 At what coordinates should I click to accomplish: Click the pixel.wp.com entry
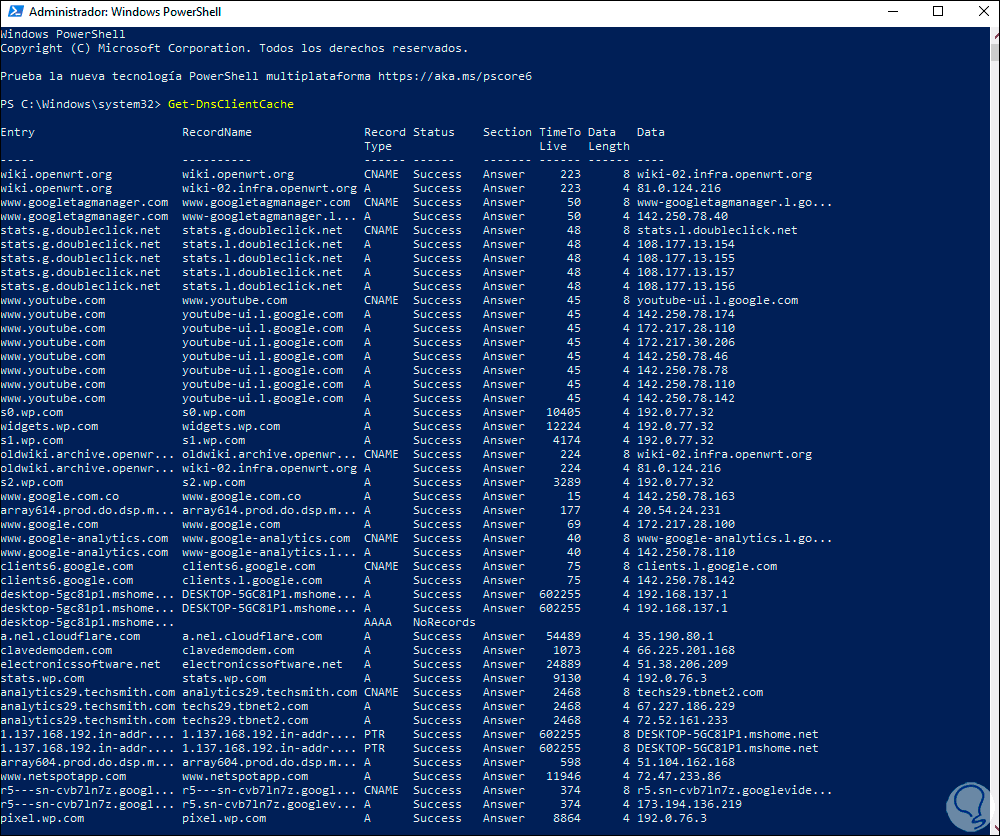click(x=43, y=819)
